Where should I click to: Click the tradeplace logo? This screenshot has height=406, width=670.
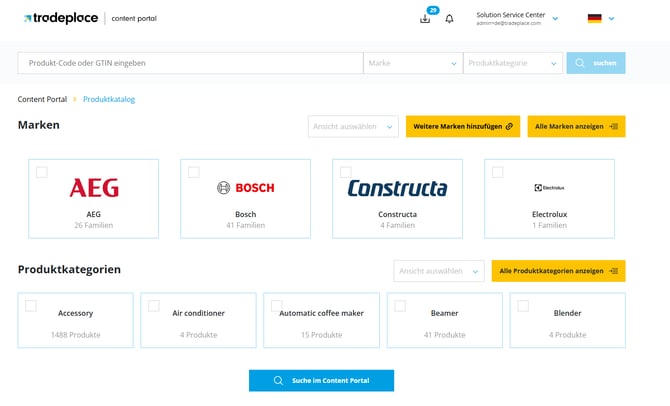click(x=61, y=18)
